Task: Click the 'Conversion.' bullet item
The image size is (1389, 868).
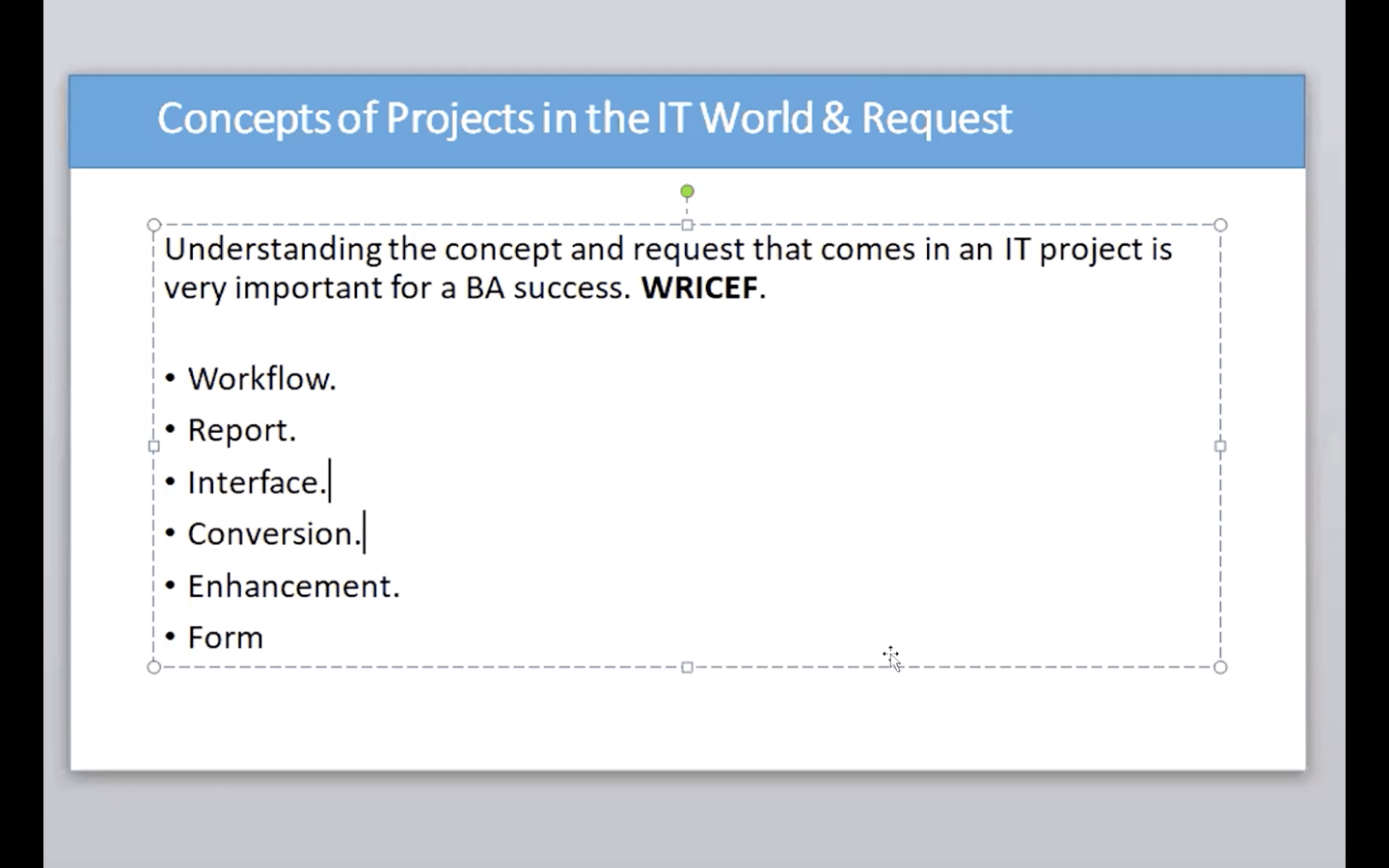Action: click(x=274, y=533)
